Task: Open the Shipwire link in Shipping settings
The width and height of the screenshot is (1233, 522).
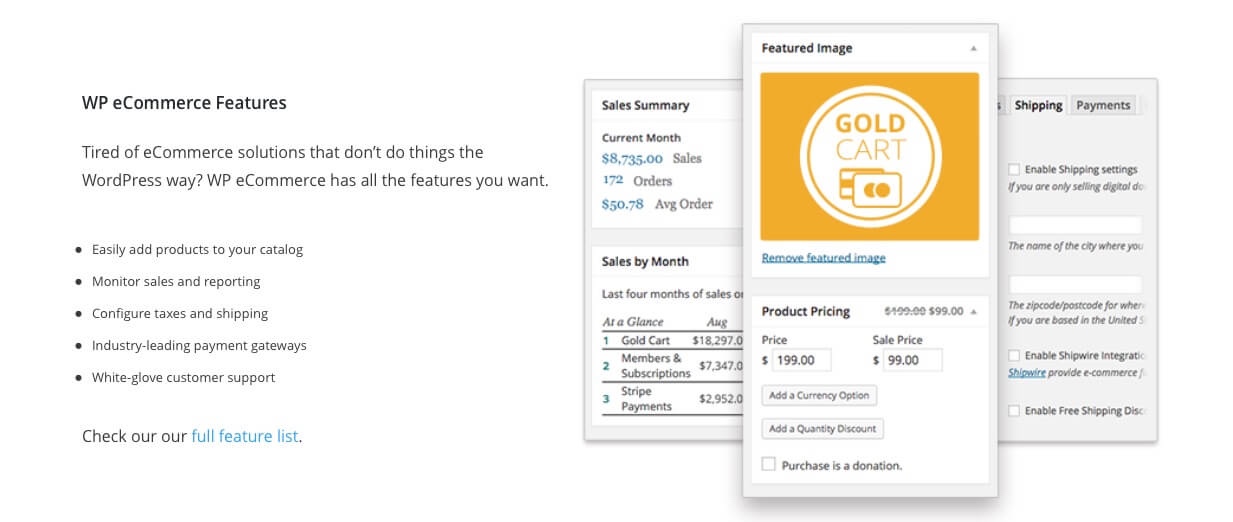Action: point(1029,372)
